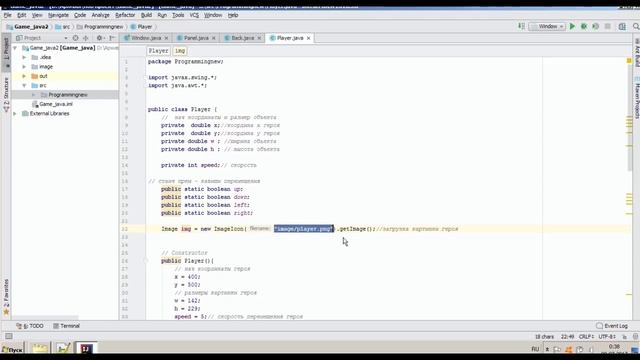Image resolution: width=640 pixels, height=360 pixels.
Task: Open IntelliJ IDEA from the Windows taskbar
Action: click(86, 349)
